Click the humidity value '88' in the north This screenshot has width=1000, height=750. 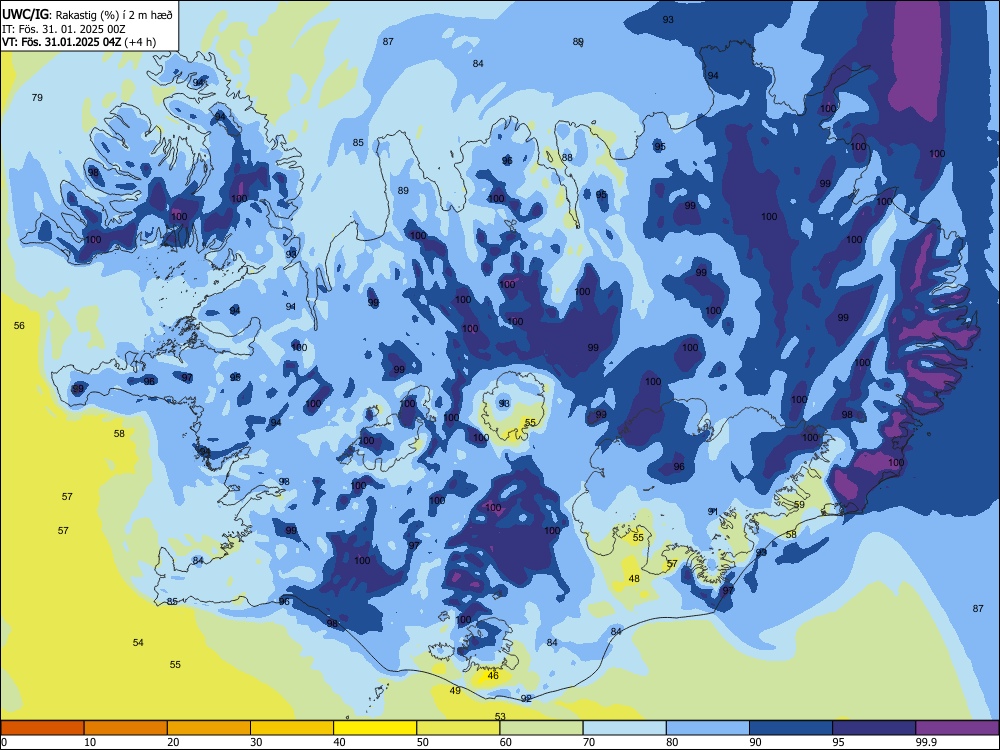(x=567, y=158)
